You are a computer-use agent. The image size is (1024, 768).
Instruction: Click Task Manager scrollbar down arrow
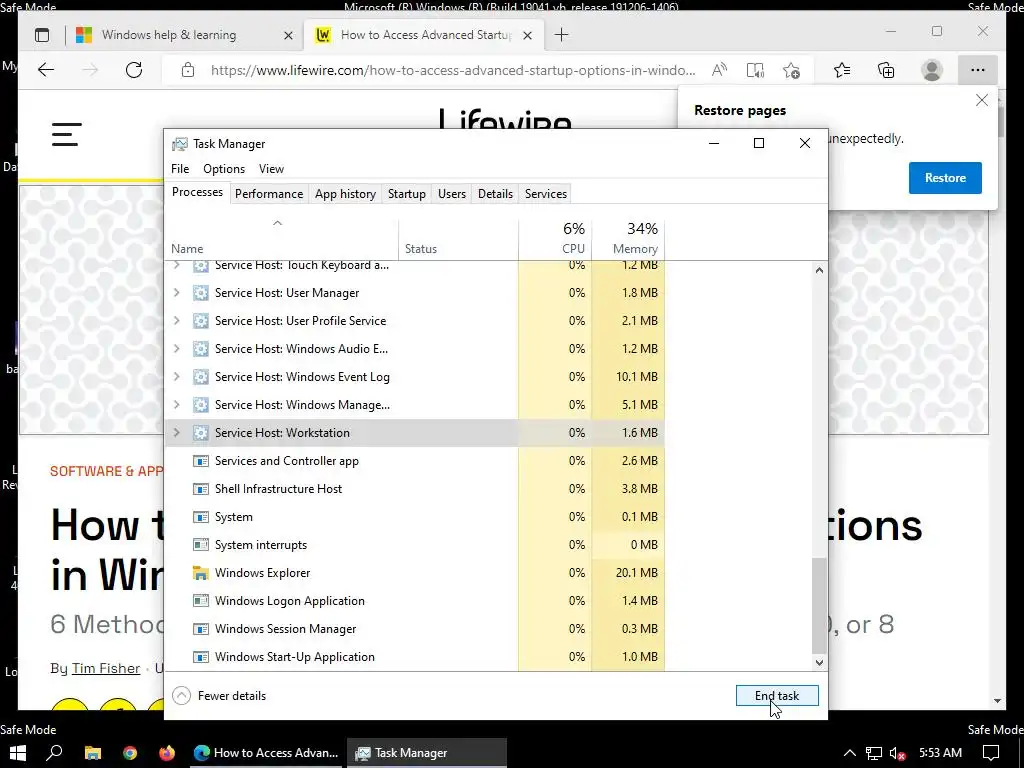coord(819,663)
